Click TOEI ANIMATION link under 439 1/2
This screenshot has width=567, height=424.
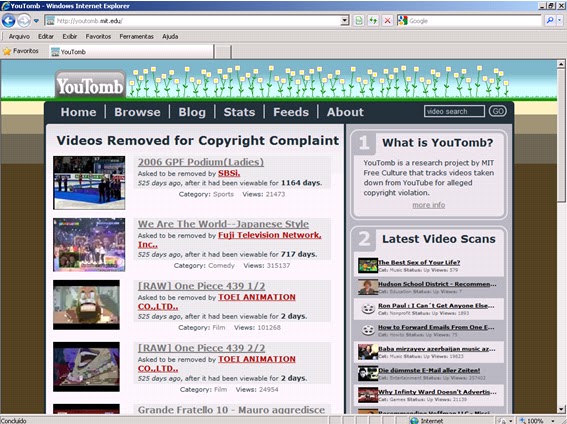[217, 302]
